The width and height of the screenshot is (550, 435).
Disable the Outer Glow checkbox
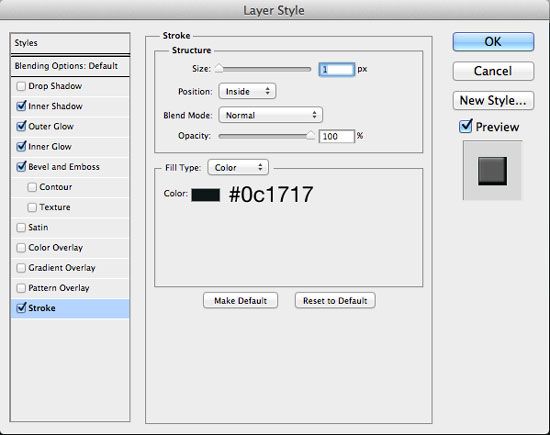(21, 126)
